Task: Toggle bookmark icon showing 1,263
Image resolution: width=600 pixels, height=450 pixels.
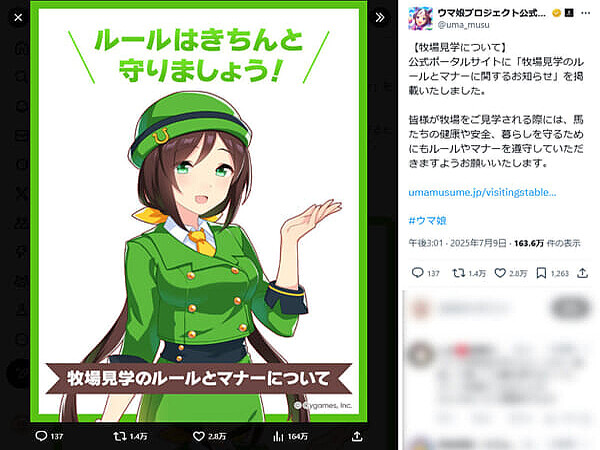Action: coord(541,273)
